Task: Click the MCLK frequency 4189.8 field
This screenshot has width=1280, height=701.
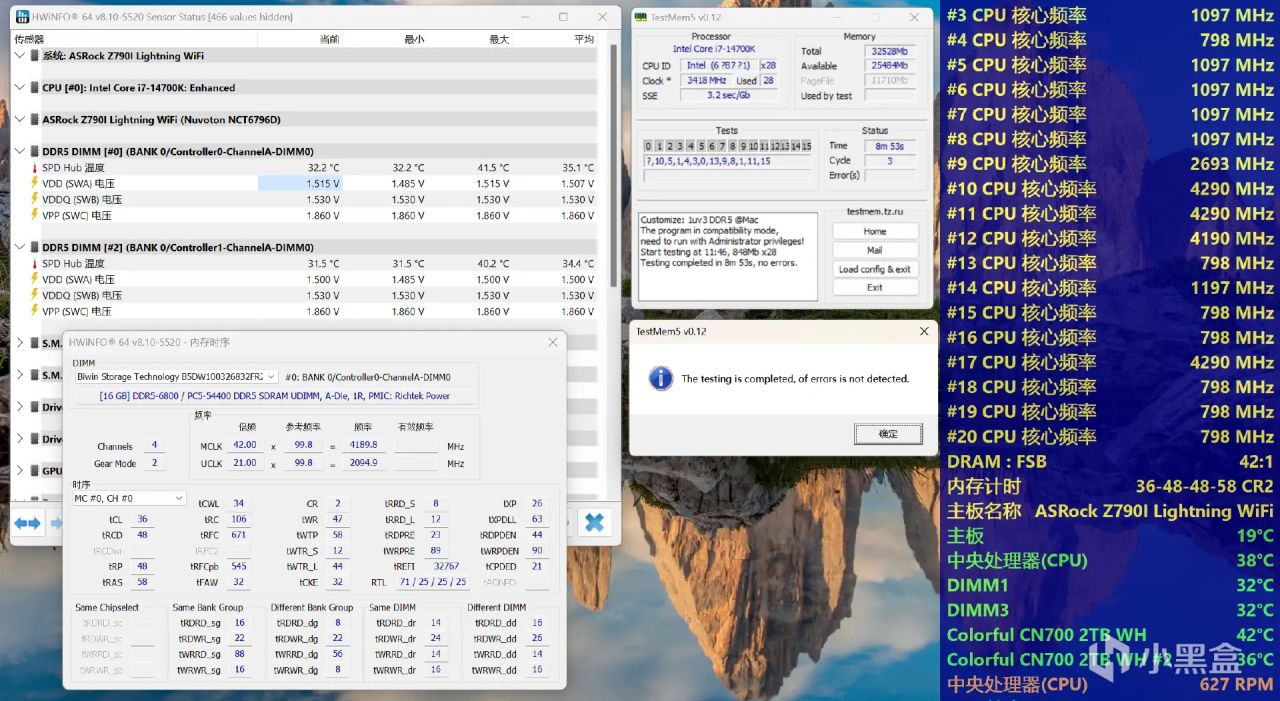Action: [363, 445]
